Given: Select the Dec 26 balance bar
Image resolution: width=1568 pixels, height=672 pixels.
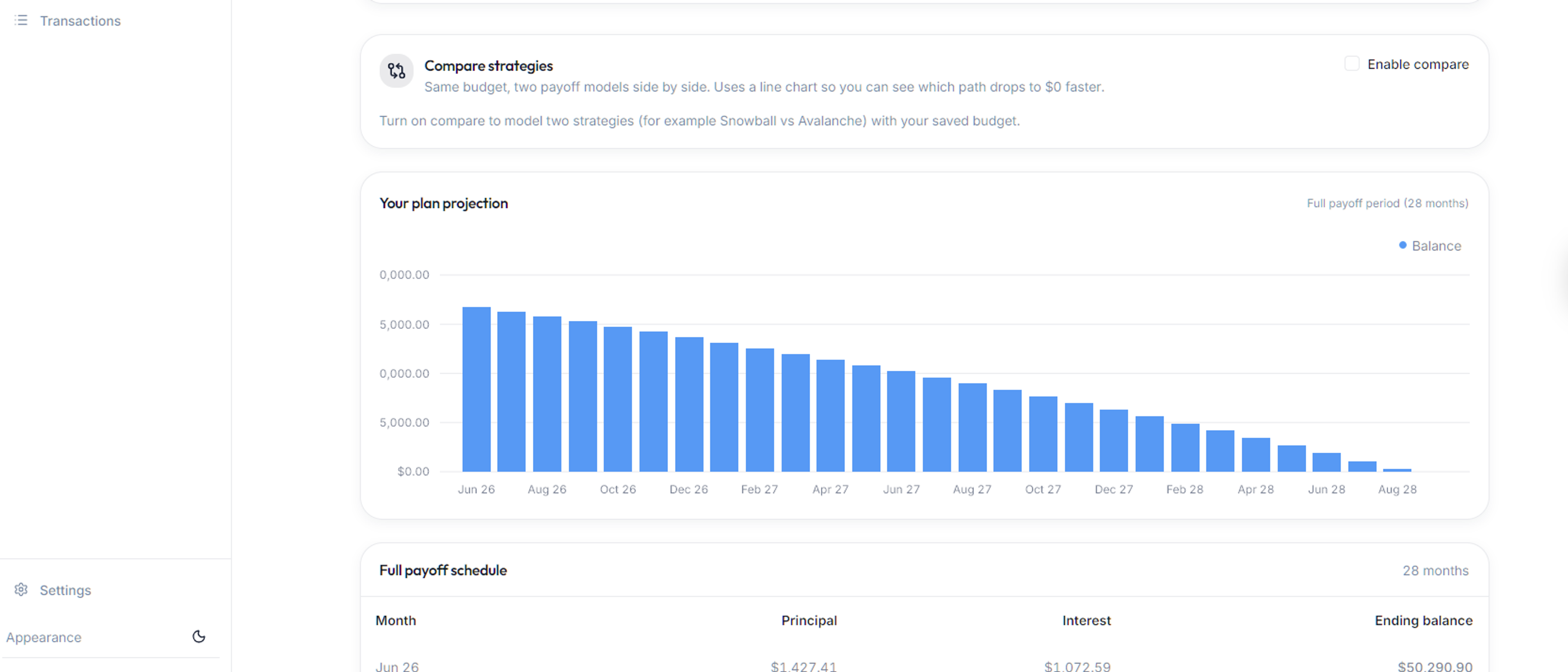Looking at the screenshot, I should 689,404.
